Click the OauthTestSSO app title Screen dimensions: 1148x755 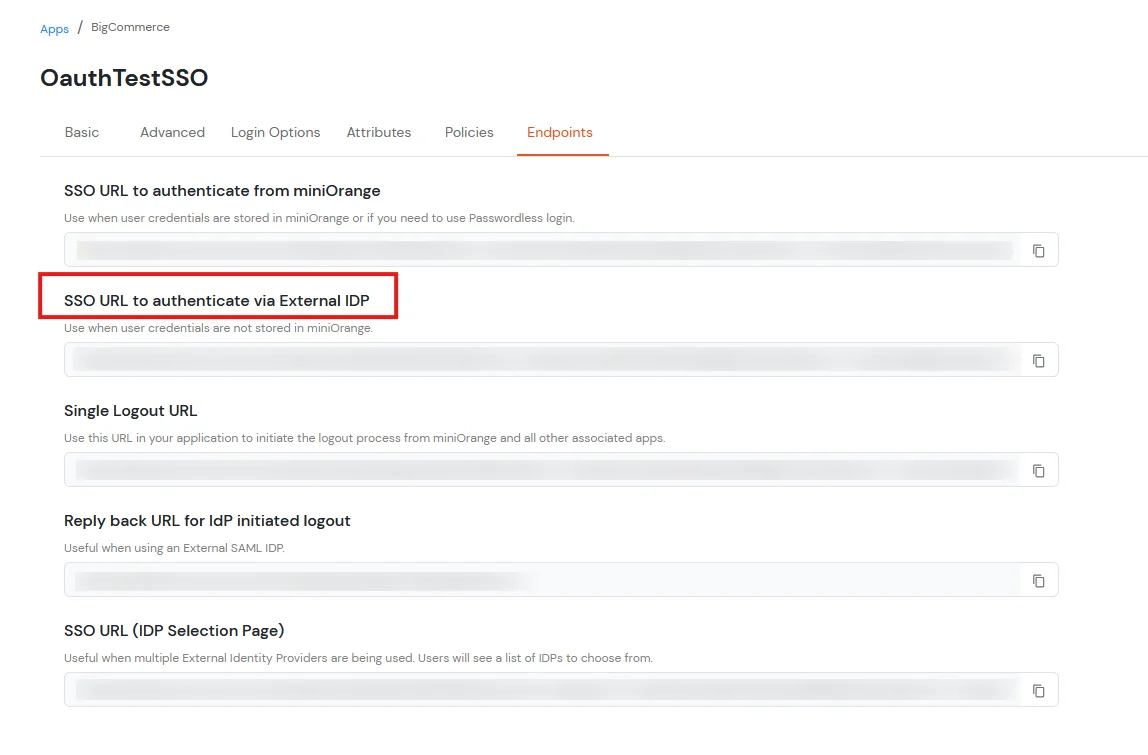point(123,77)
